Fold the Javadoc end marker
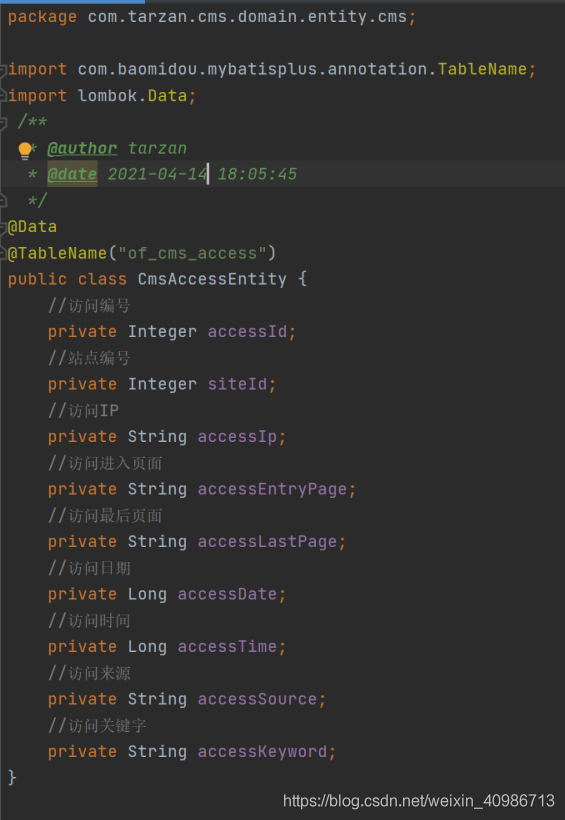 point(3,201)
